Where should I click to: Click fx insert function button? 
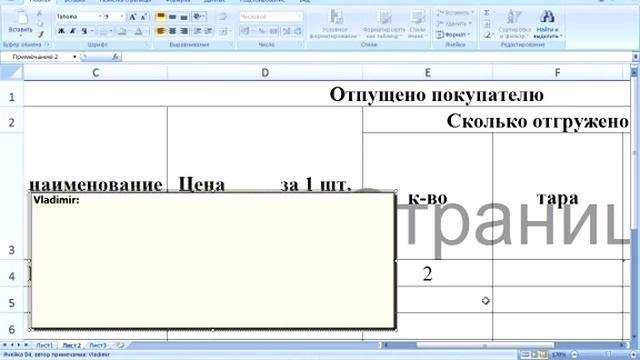pyautogui.click(x=115, y=57)
